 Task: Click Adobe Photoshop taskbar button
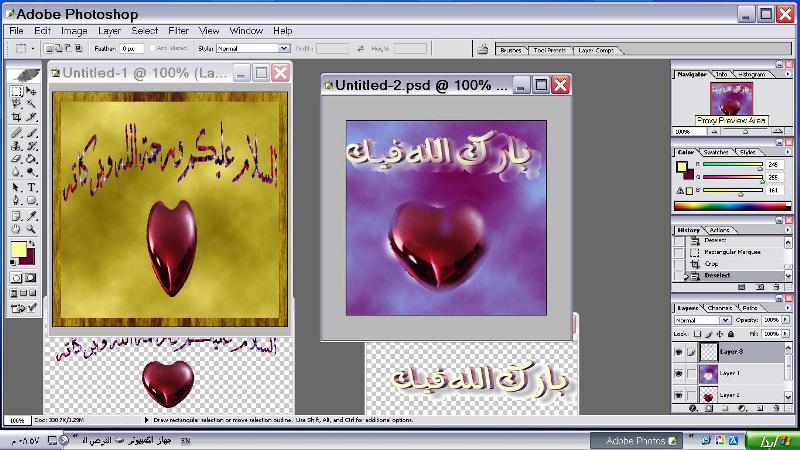point(634,440)
